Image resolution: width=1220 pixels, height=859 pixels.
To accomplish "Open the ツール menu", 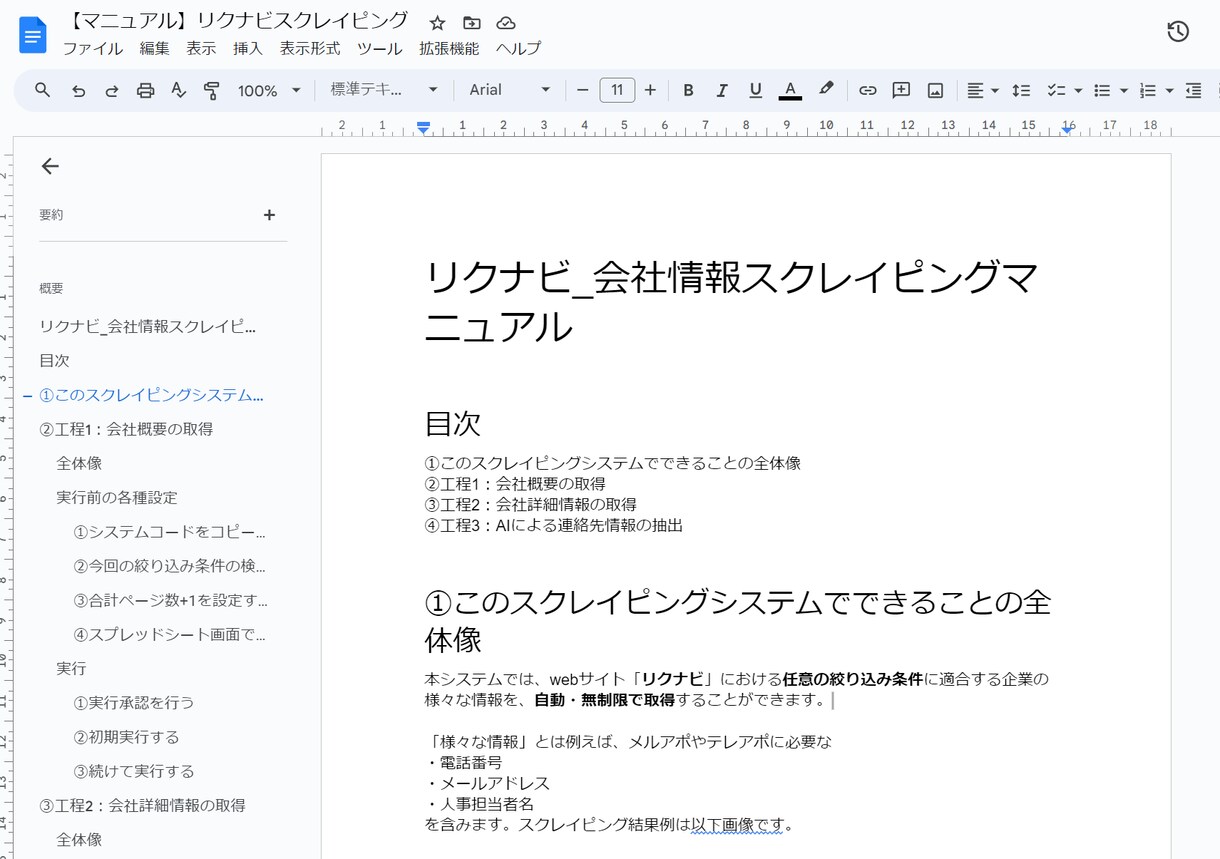I will 380,48.
